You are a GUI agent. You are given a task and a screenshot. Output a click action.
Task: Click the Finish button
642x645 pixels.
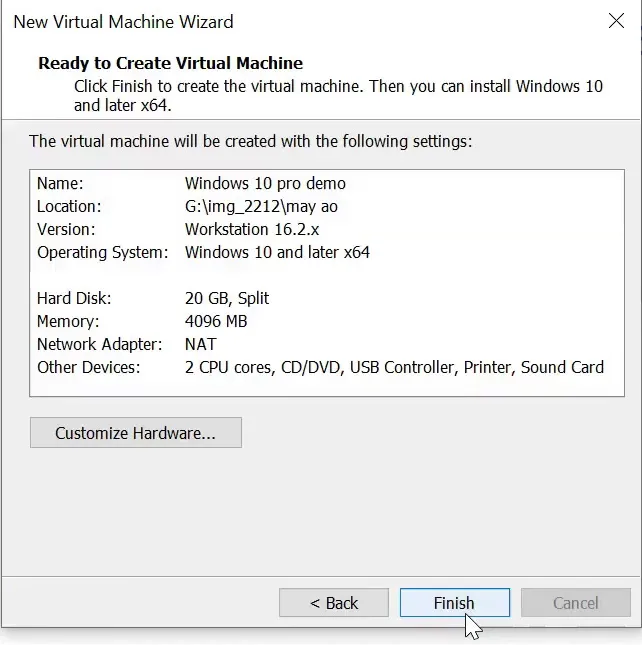[x=454, y=603]
